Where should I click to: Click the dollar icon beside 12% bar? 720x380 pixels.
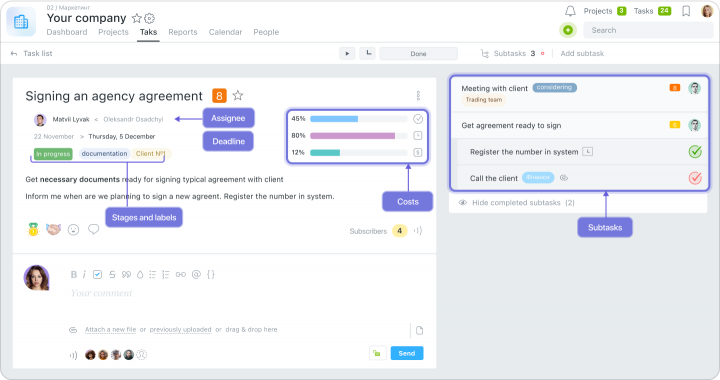pyautogui.click(x=417, y=152)
